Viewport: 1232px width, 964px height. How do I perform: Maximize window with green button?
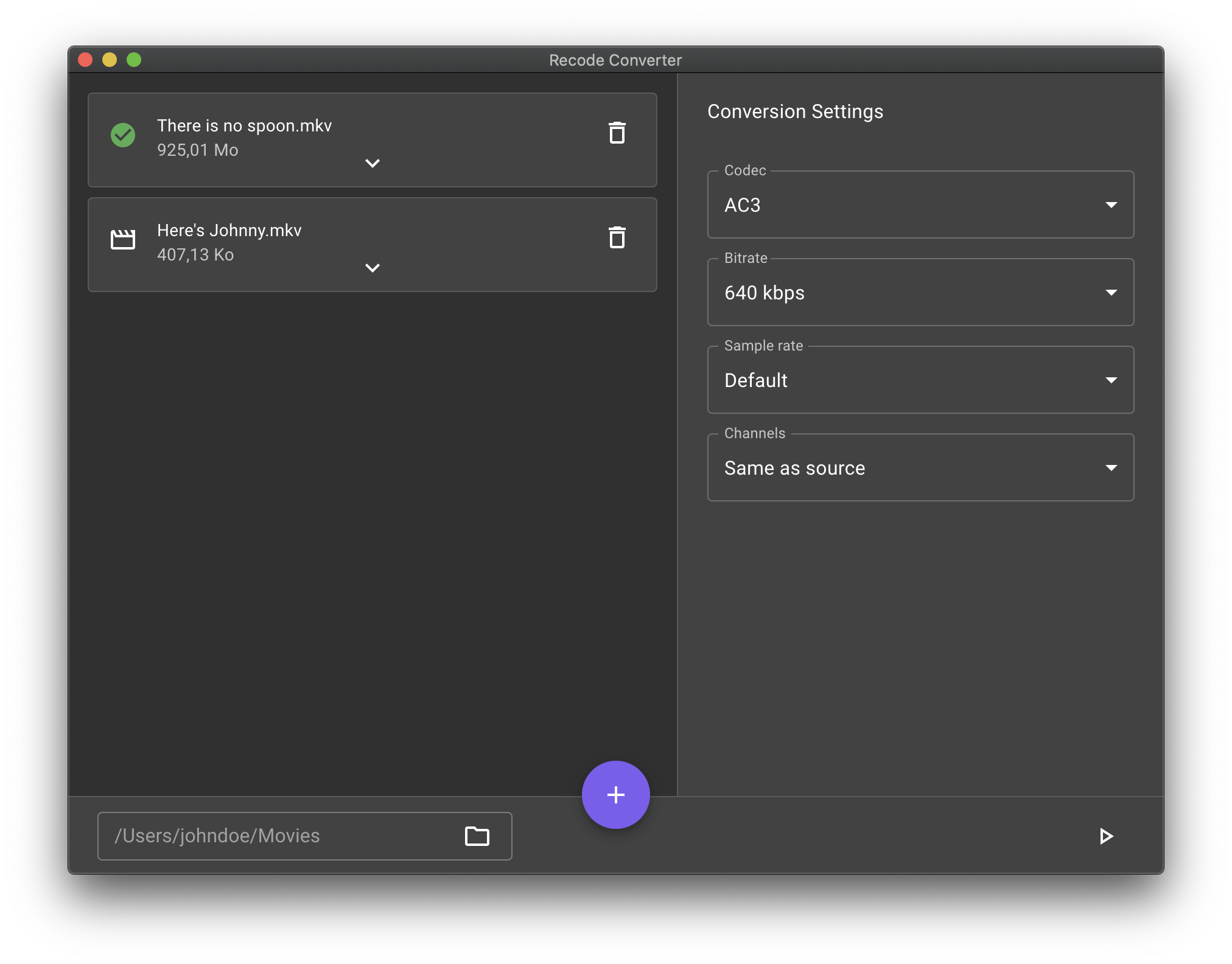tap(134, 60)
